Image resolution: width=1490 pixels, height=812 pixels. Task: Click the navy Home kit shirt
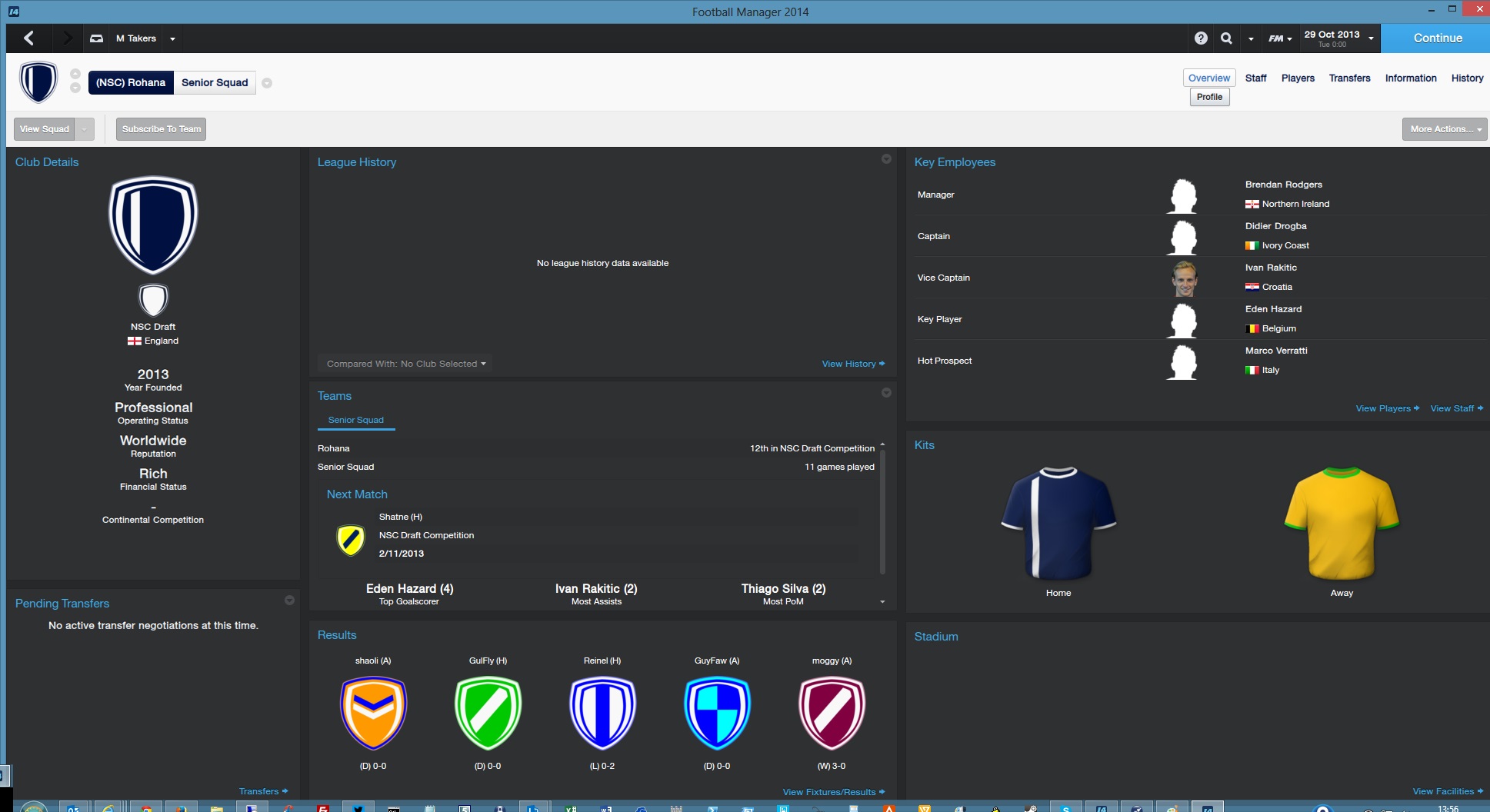coord(1058,523)
